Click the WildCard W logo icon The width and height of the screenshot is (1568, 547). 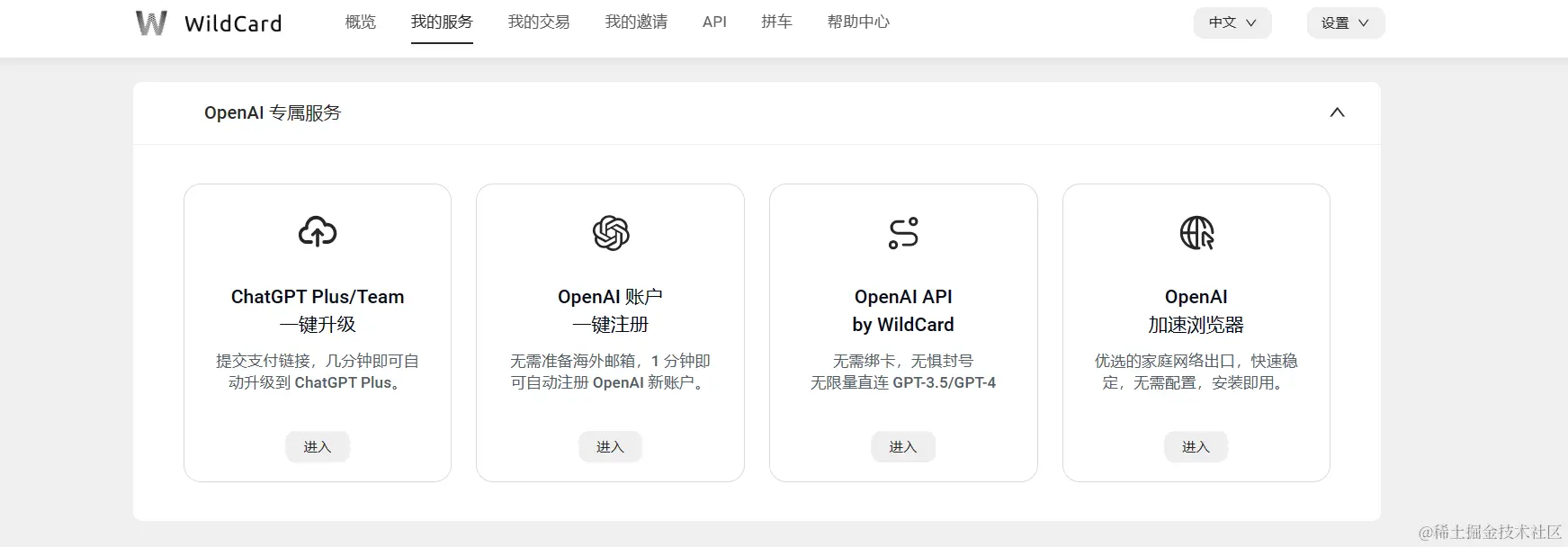[x=151, y=22]
